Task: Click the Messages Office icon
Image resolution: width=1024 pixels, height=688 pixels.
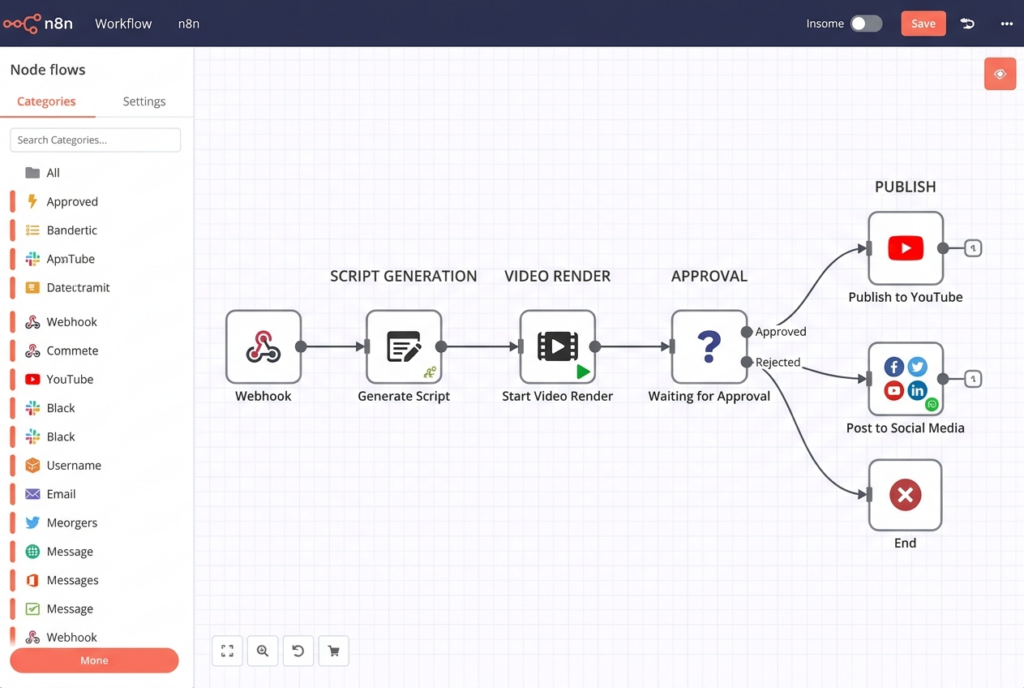Action: point(32,580)
